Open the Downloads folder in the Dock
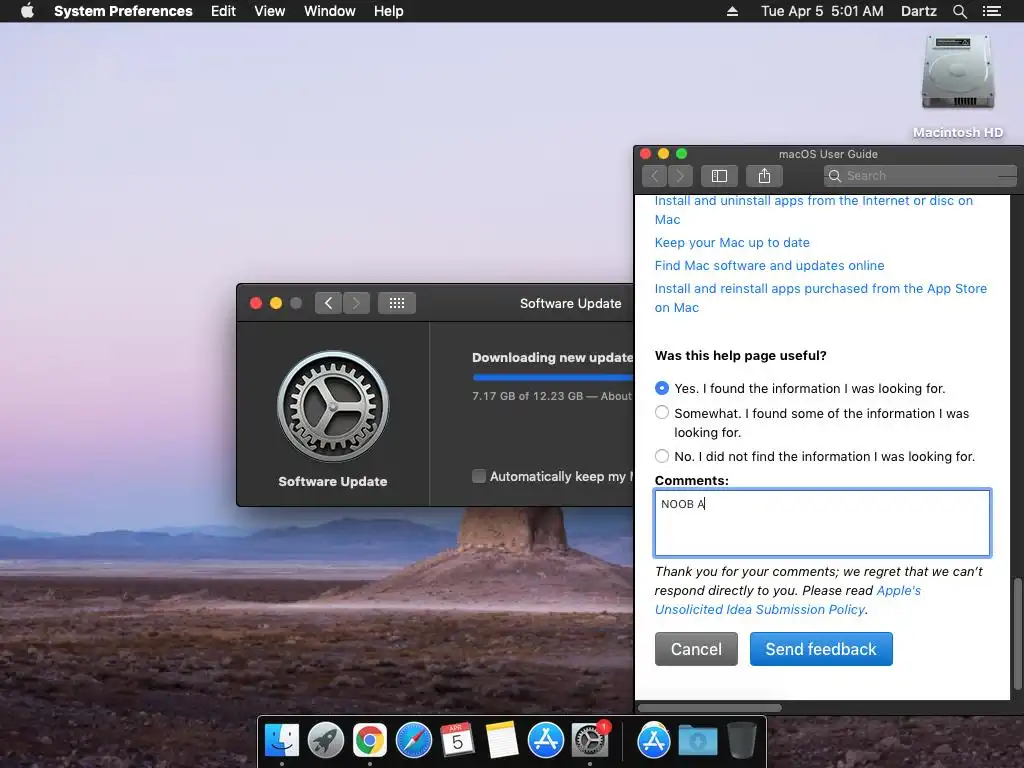Viewport: 1024px width, 768px height. click(697, 741)
